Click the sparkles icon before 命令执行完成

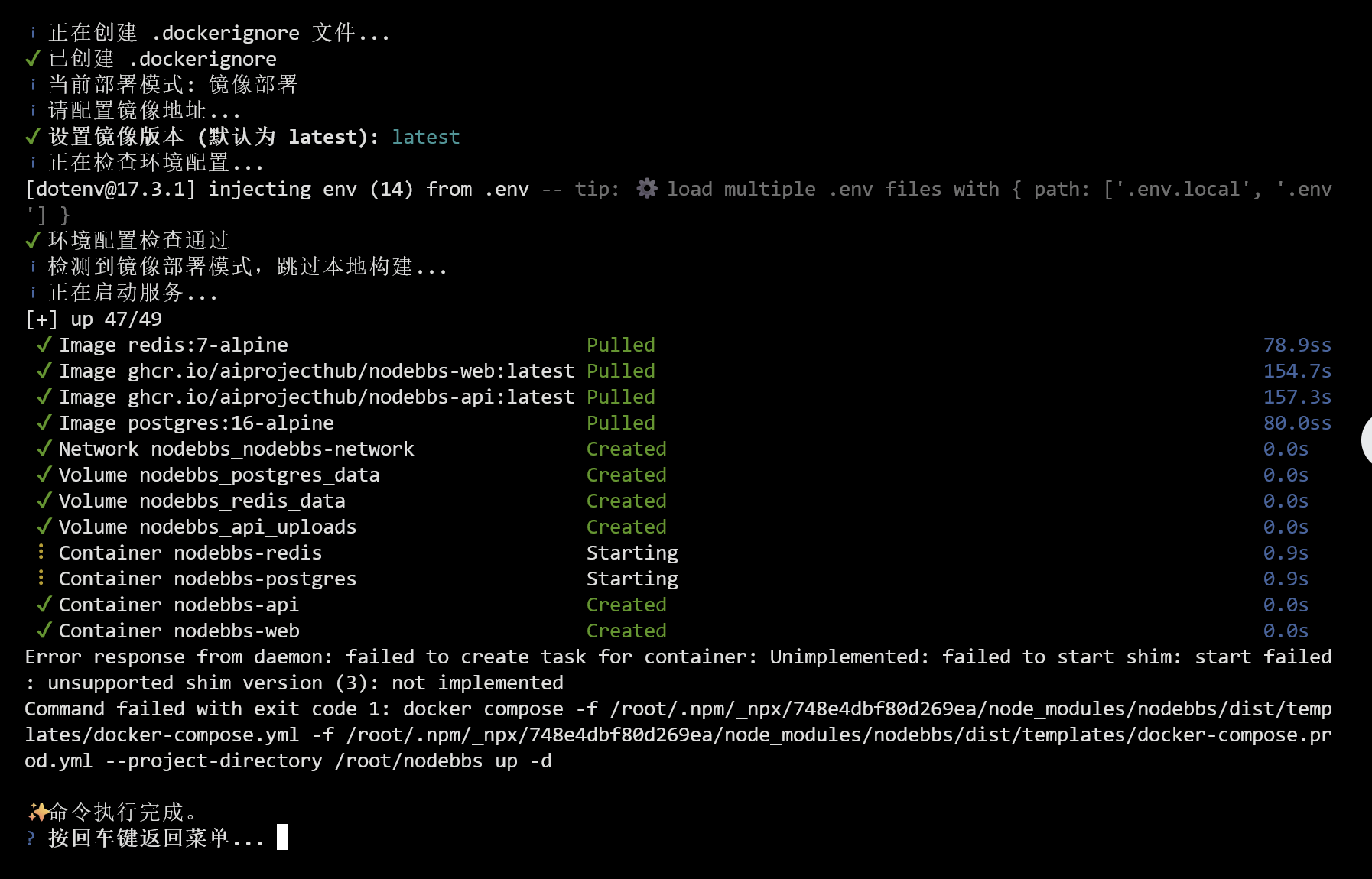point(37,812)
